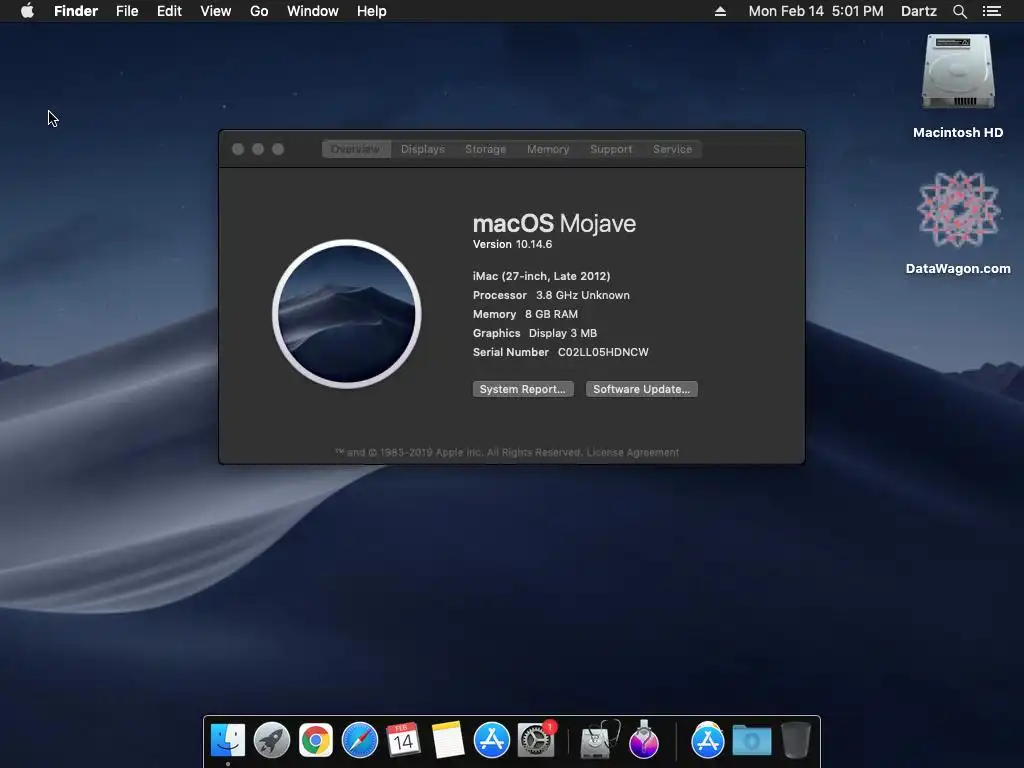
Task: Open the View menu
Action: (x=216, y=11)
